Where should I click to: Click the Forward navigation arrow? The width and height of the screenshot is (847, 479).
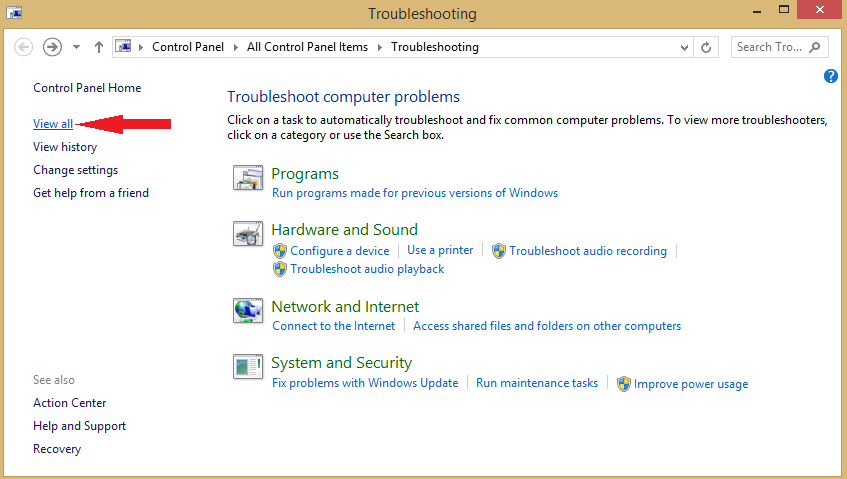52,47
